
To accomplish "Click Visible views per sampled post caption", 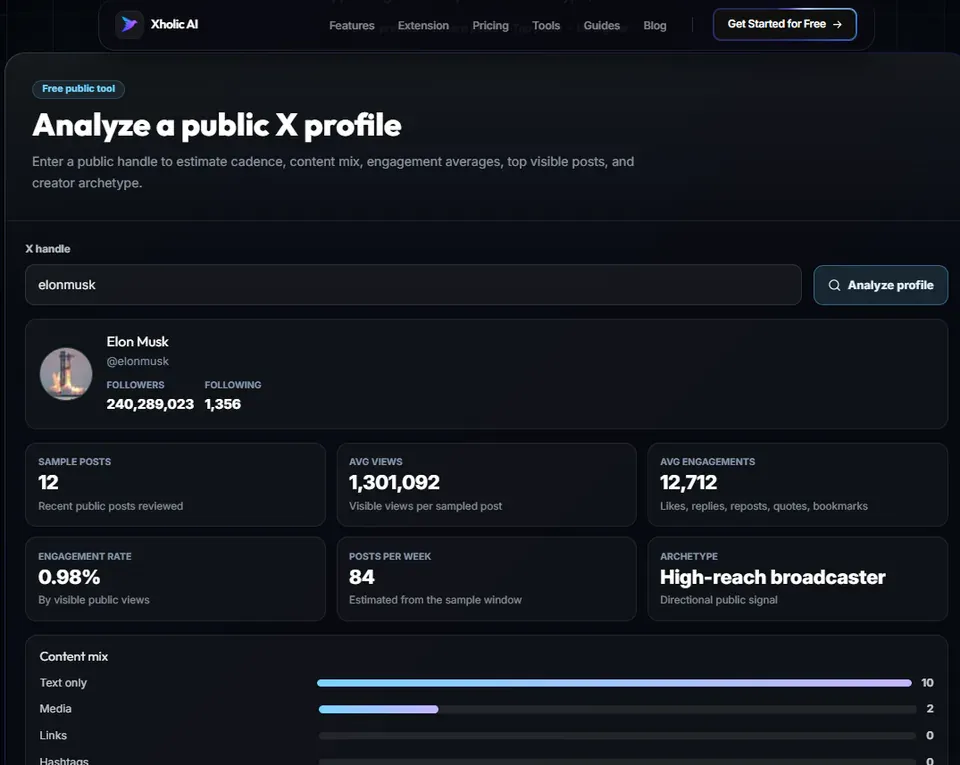I will pyautogui.click(x=426, y=506).
